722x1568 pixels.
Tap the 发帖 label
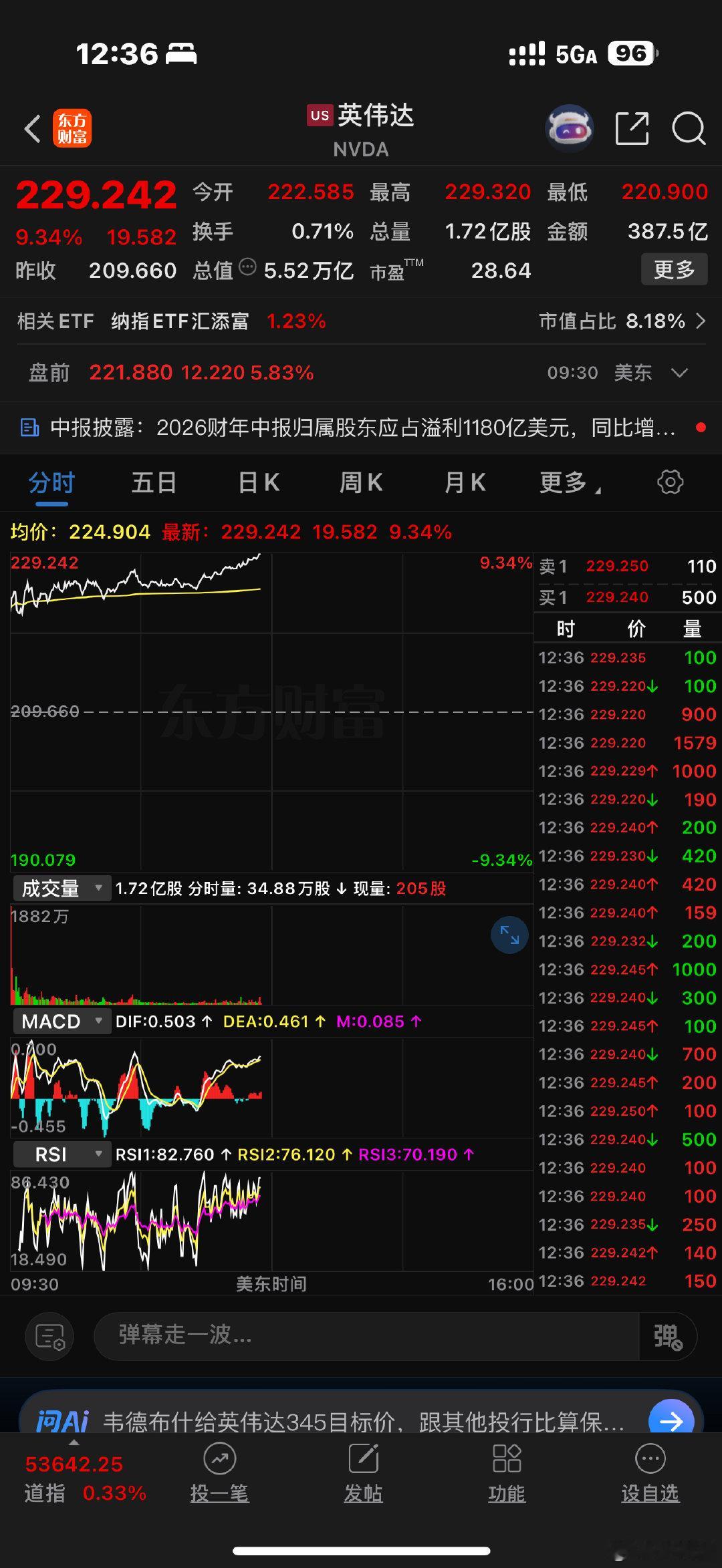coord(364,1493)
